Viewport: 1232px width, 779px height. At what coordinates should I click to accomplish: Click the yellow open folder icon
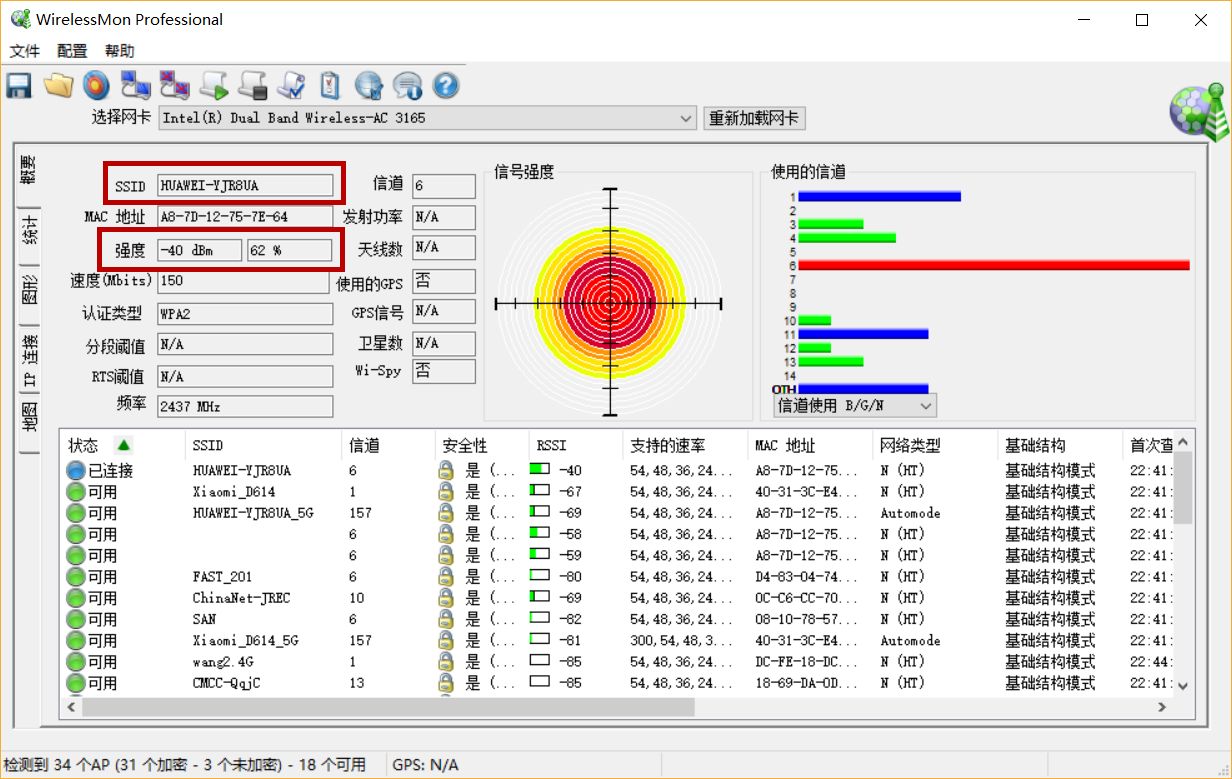58,86
